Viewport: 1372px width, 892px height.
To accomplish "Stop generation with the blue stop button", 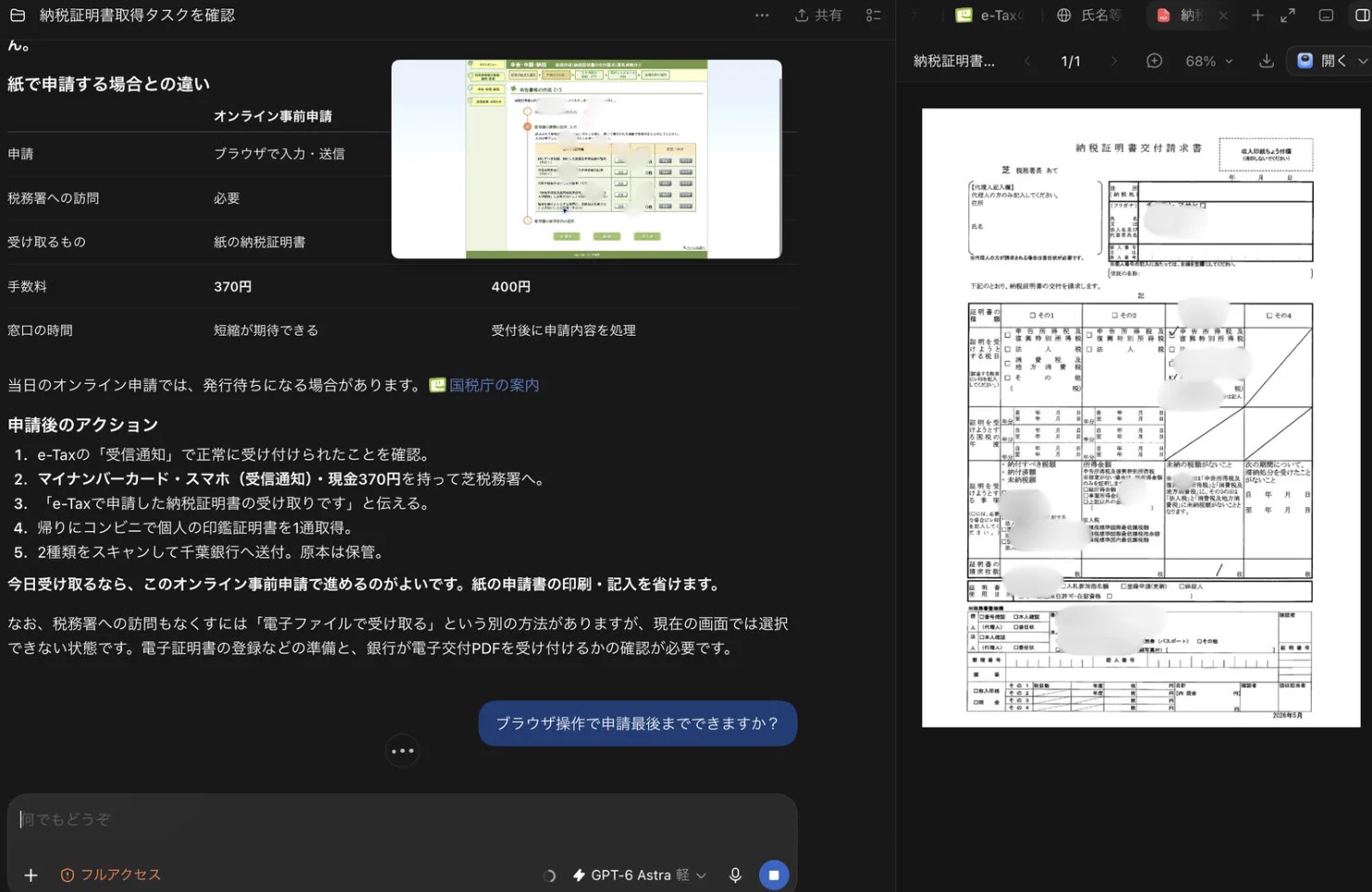I will point(774,875).
